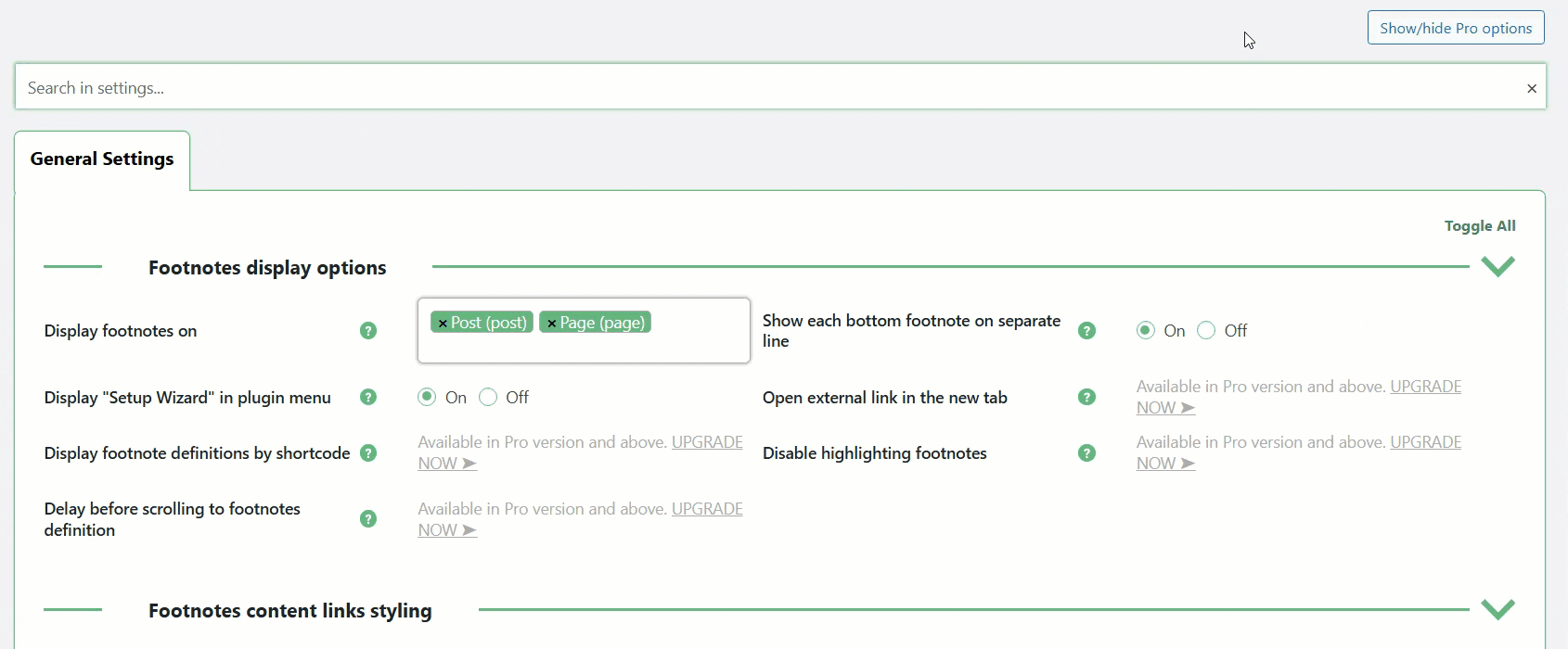Remove the Post (post) tag
This screenshot has height=649, width=1568.
click(443, 324)
